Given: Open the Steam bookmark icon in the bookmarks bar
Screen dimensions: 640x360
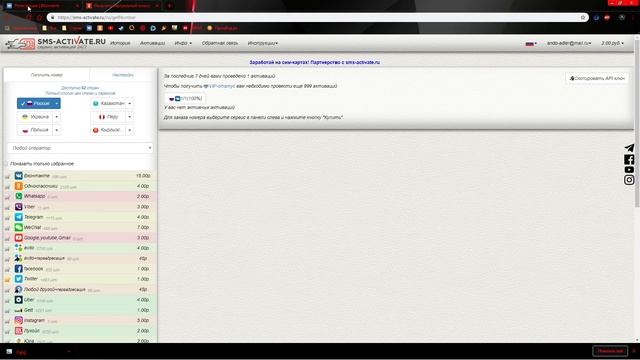Looking at the screenshot, I should coord(121,28).
